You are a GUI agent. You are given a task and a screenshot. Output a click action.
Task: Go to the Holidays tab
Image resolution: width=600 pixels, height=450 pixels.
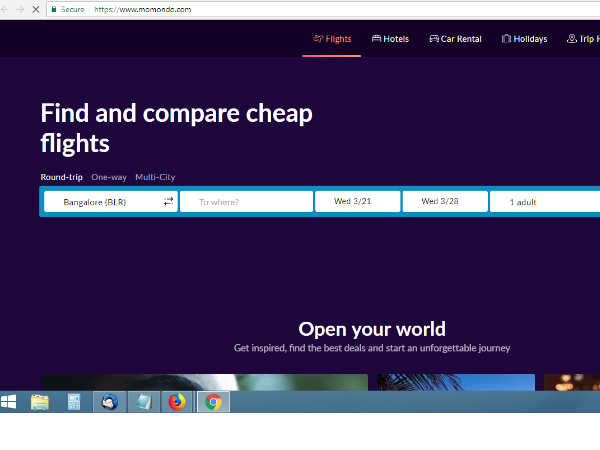click(524, 39)
